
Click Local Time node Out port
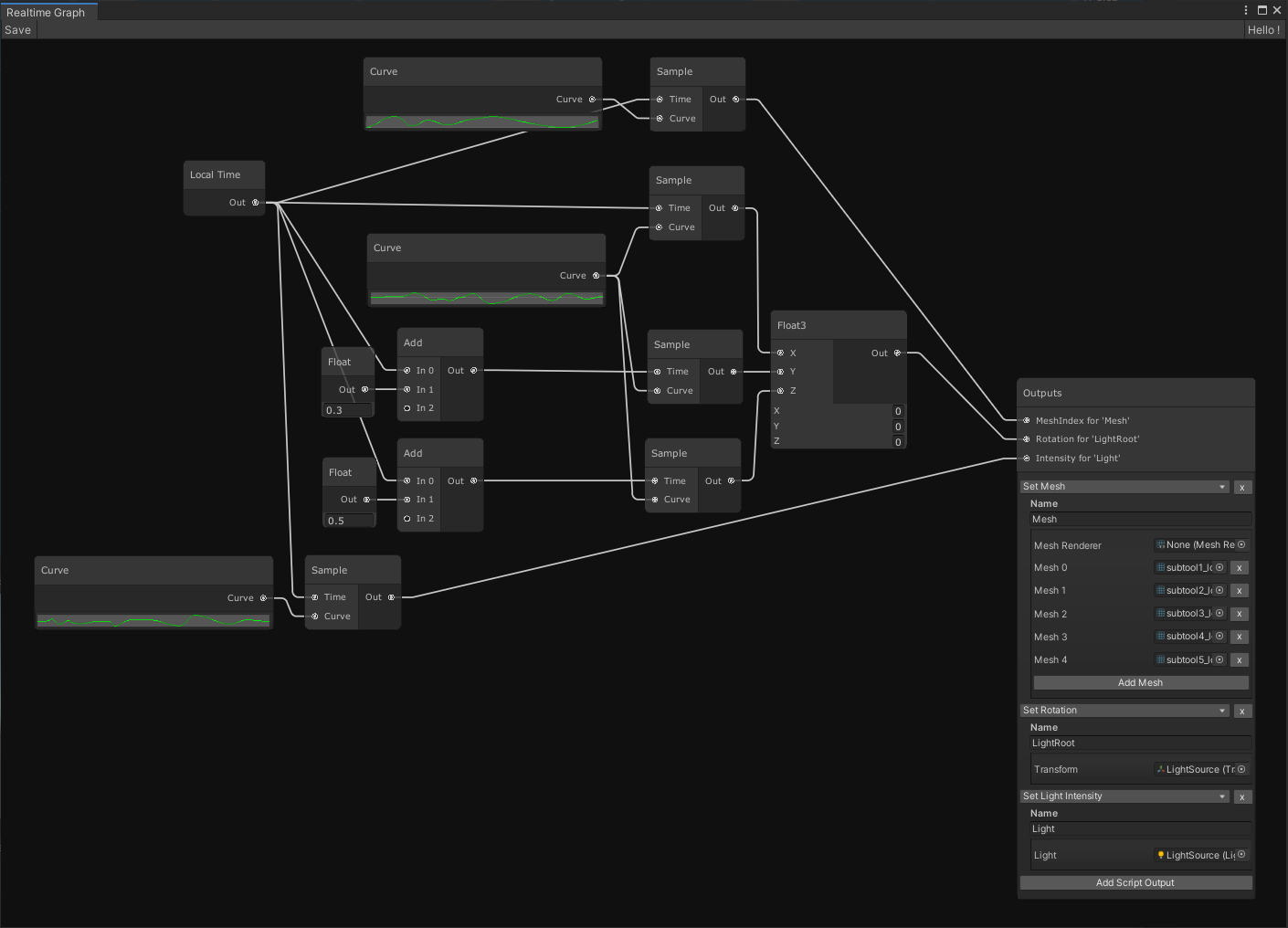(x=255, y=203)
